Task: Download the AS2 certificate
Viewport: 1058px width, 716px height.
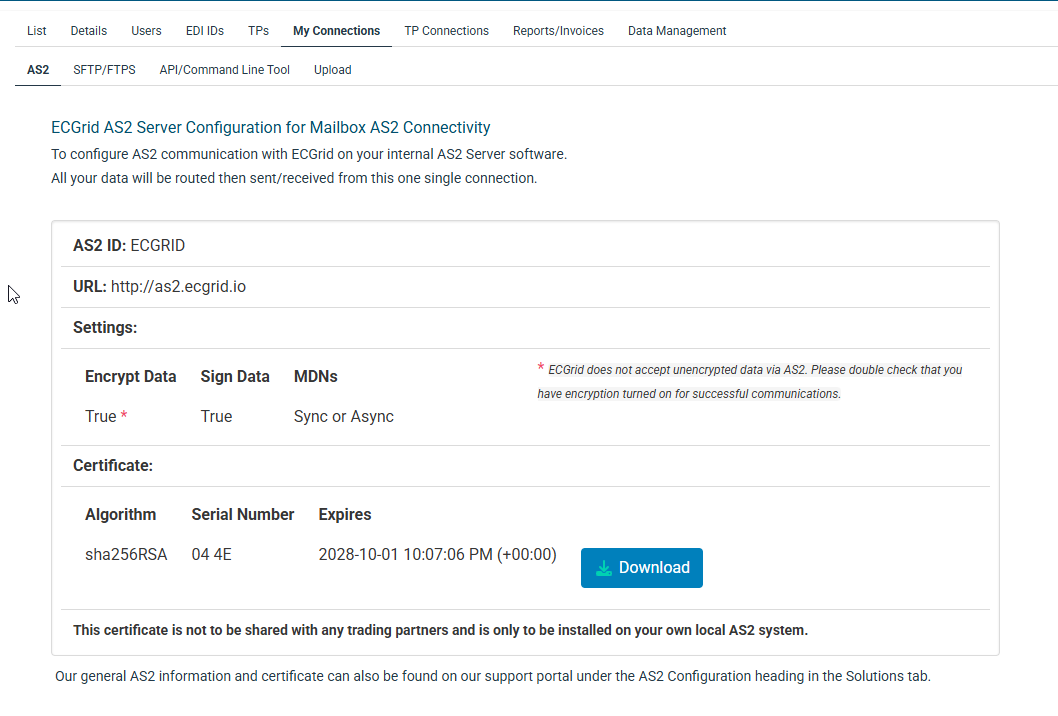Action: pos(641,568)
